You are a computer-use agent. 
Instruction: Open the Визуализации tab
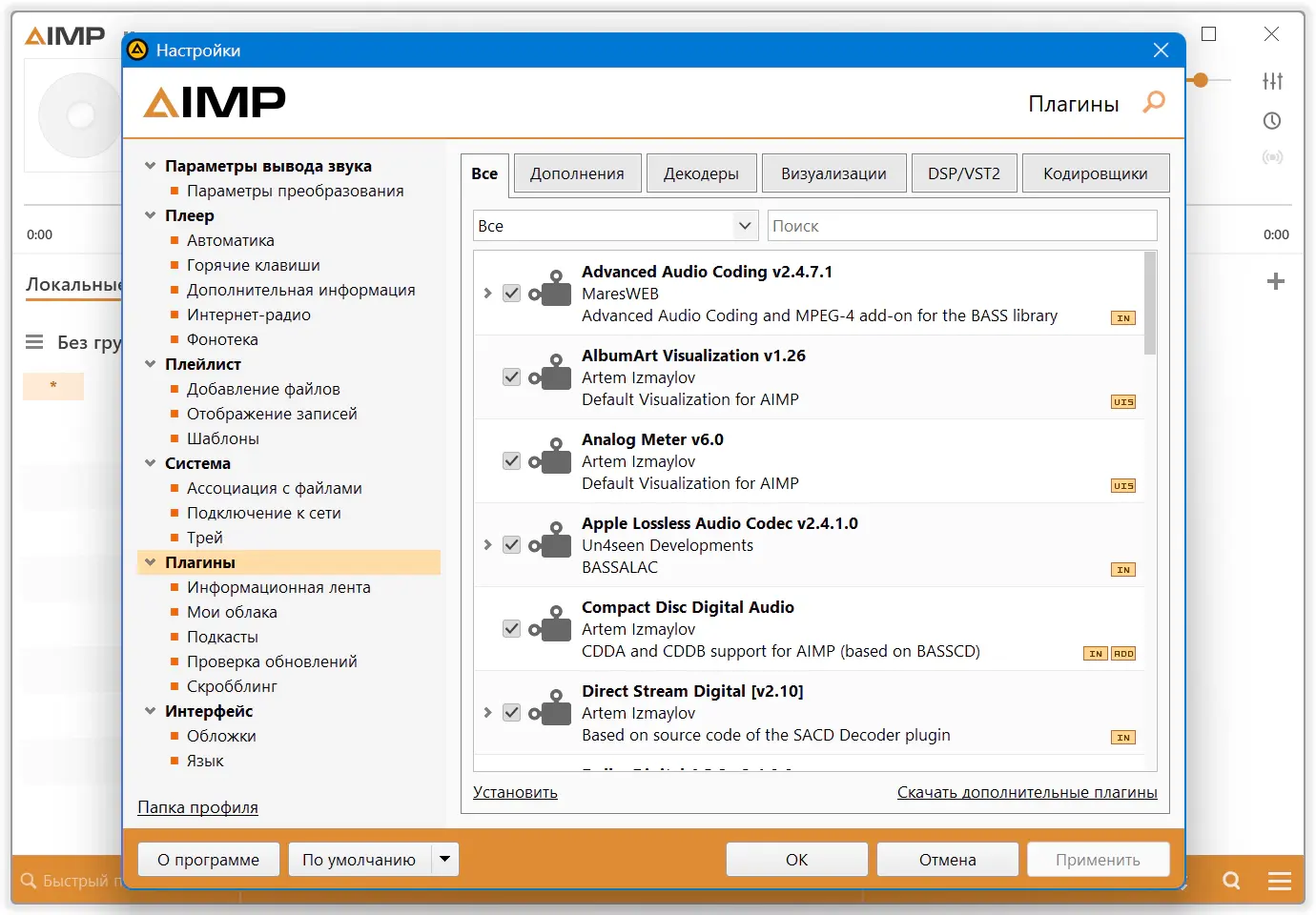click(833, 173)
